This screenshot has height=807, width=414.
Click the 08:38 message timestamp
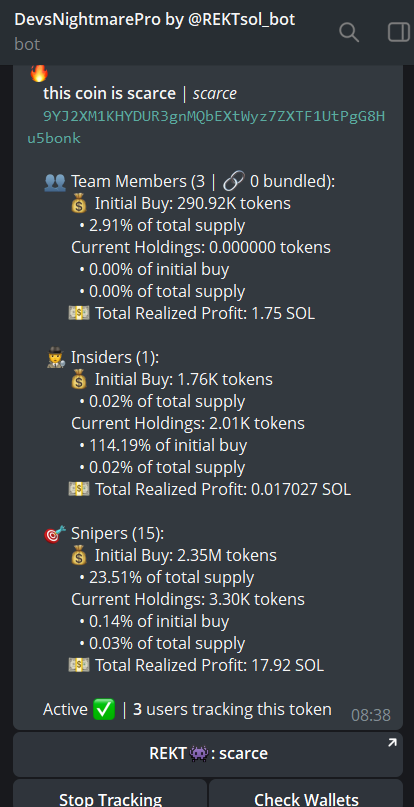tap(371, 715)
